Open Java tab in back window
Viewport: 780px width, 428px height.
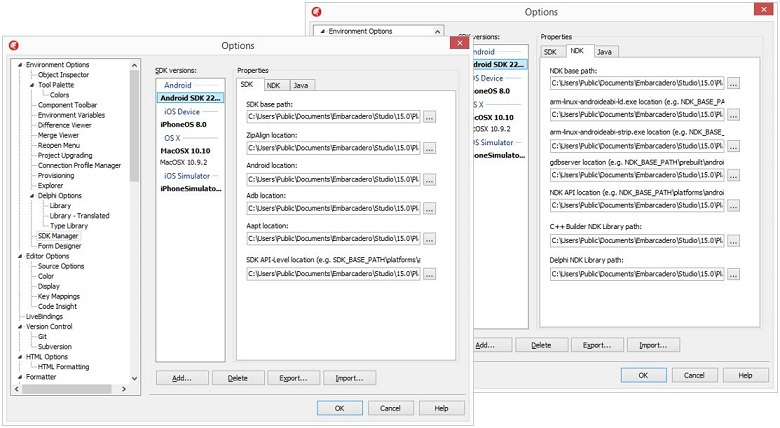tap(604, 52)
